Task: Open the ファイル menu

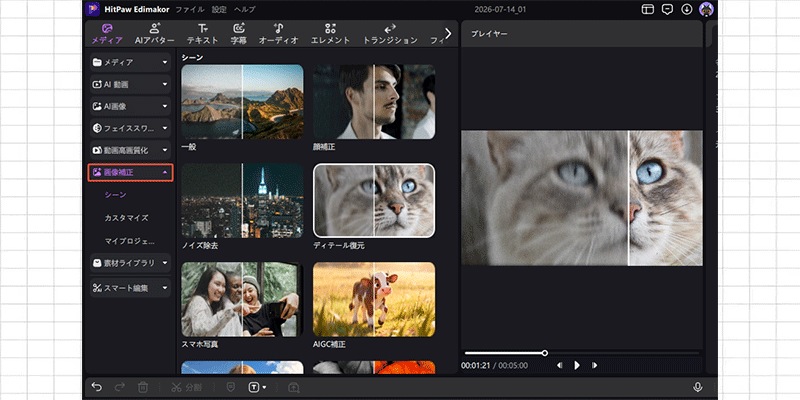Action: 190,9
